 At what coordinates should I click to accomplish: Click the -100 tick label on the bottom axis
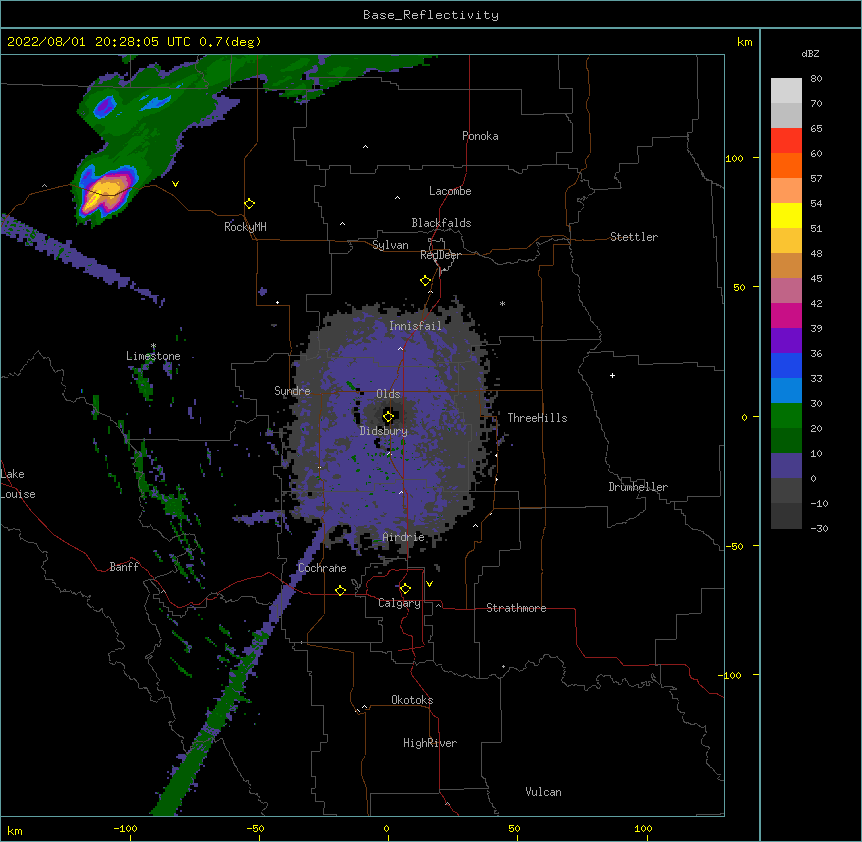(x=125, y=828)
